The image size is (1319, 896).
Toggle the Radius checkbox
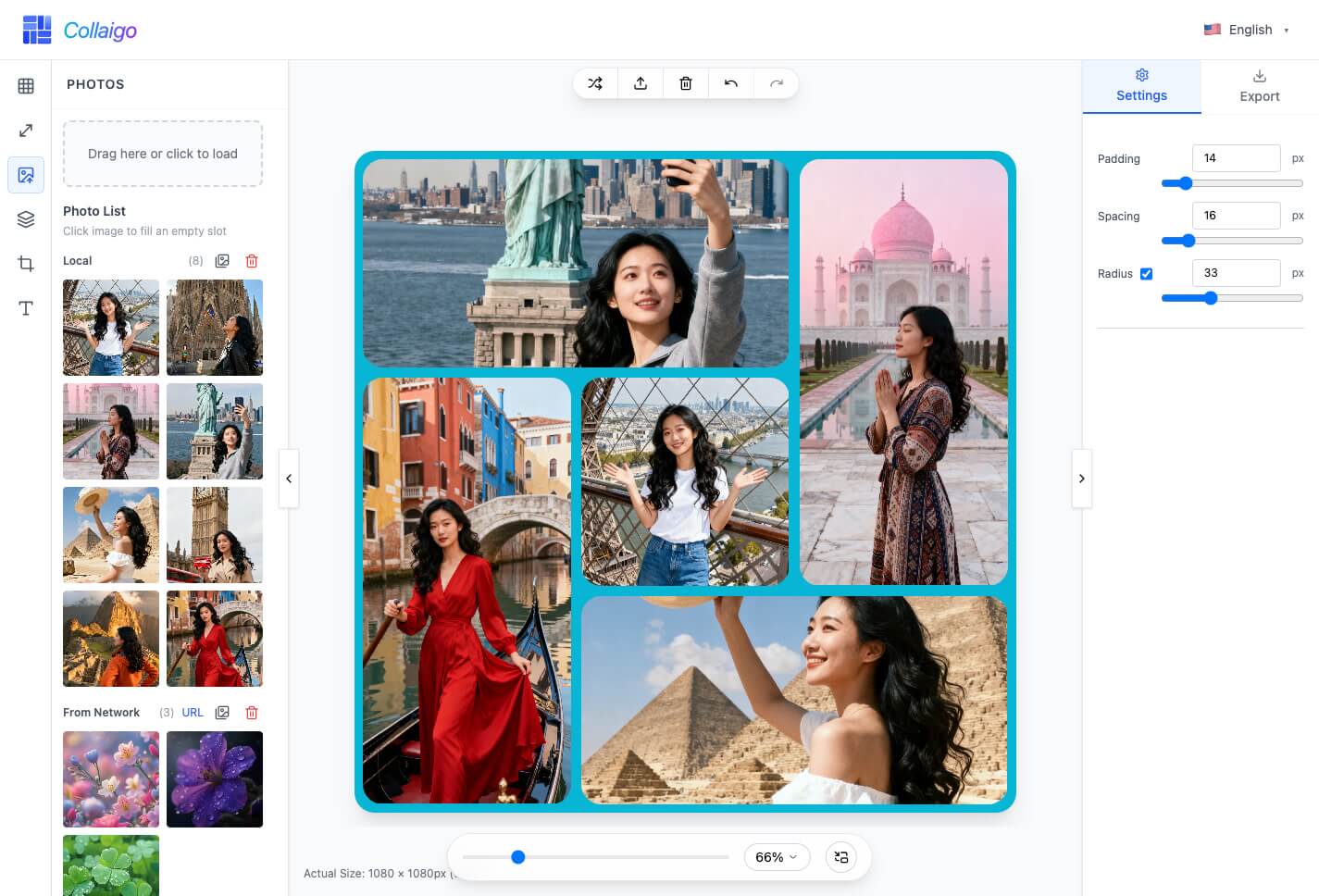tap(1146, 274)
